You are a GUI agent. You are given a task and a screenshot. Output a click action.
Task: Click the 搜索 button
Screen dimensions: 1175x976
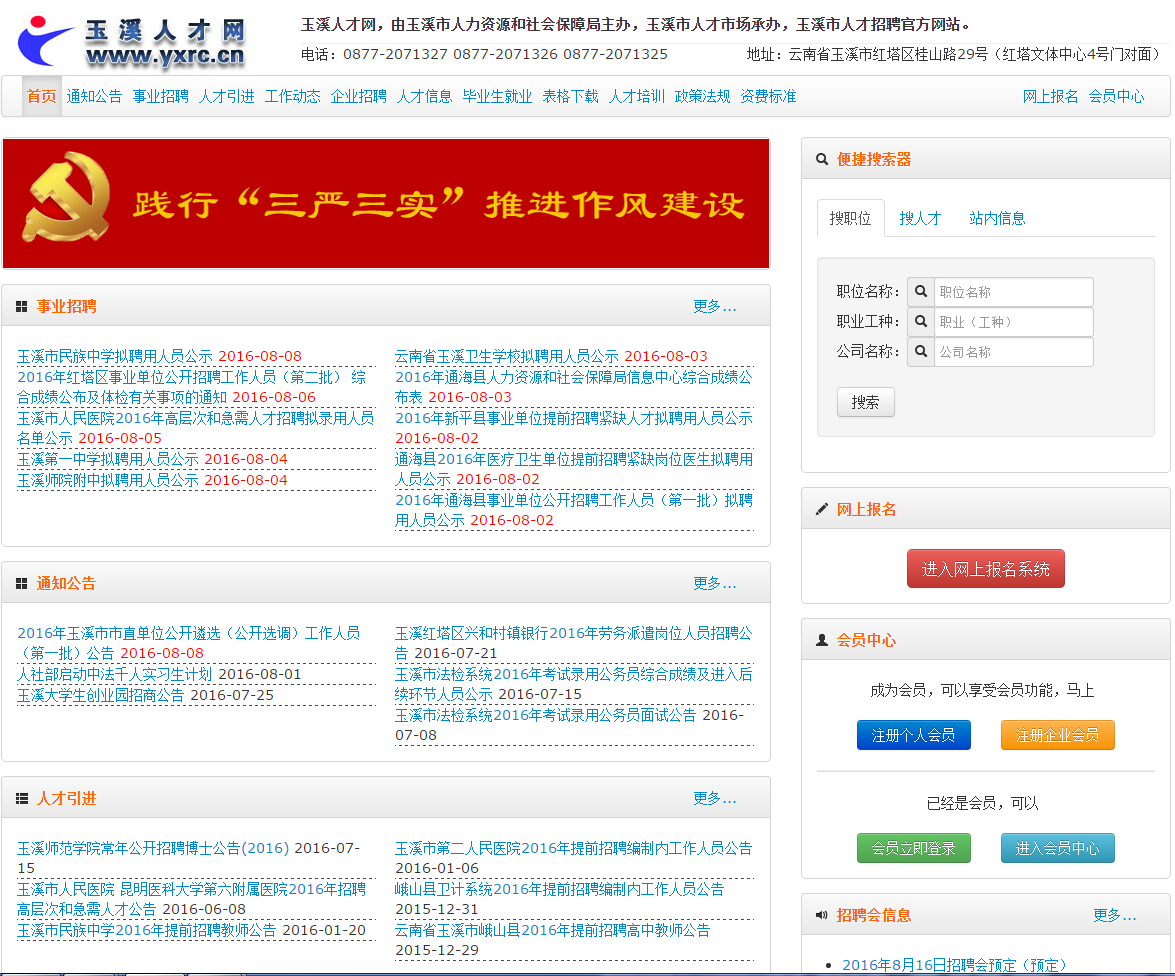click(x=866, y=402)
